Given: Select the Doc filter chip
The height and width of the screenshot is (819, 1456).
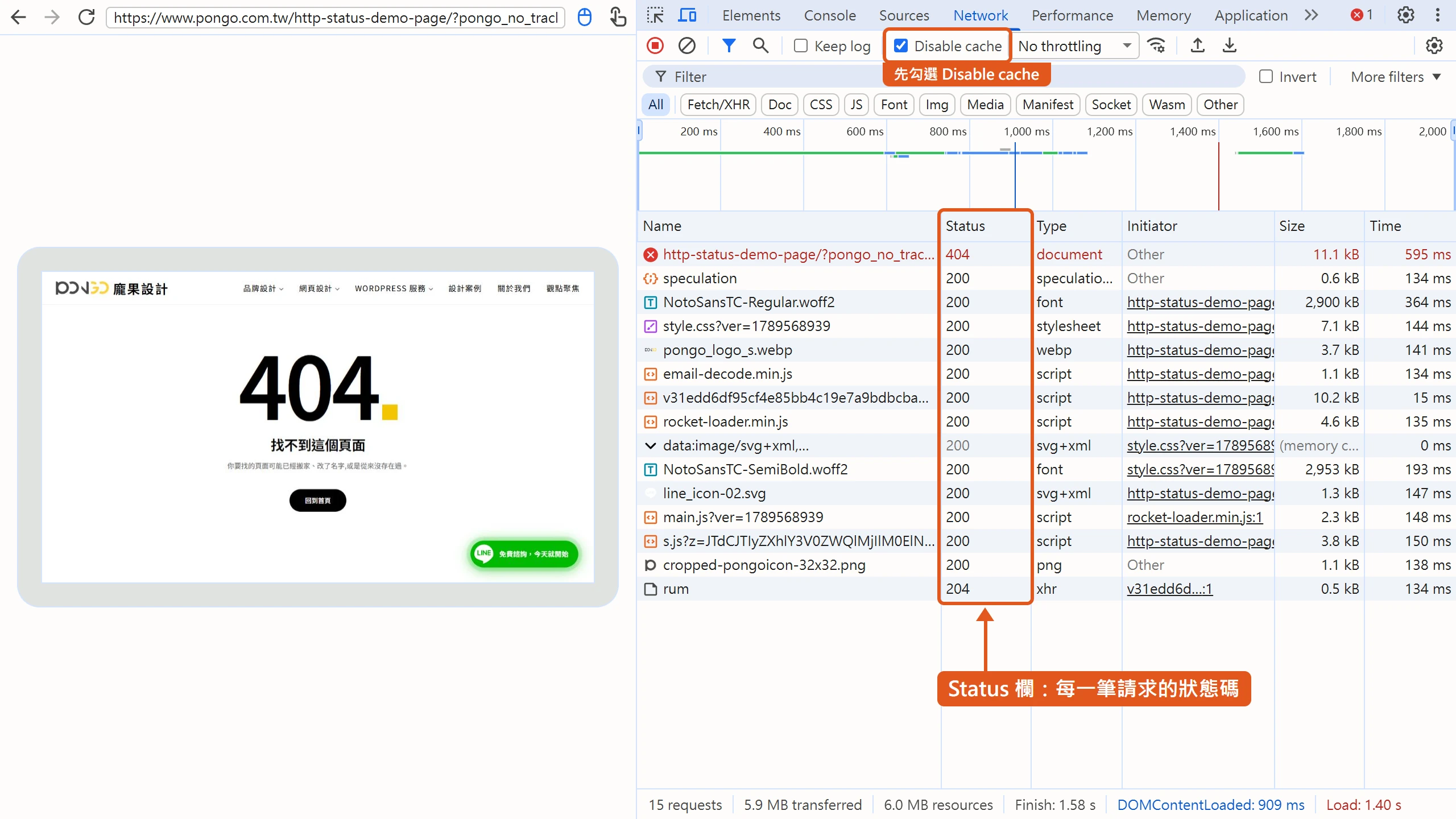Looking at the screenshot, I should tap(780, 105).
